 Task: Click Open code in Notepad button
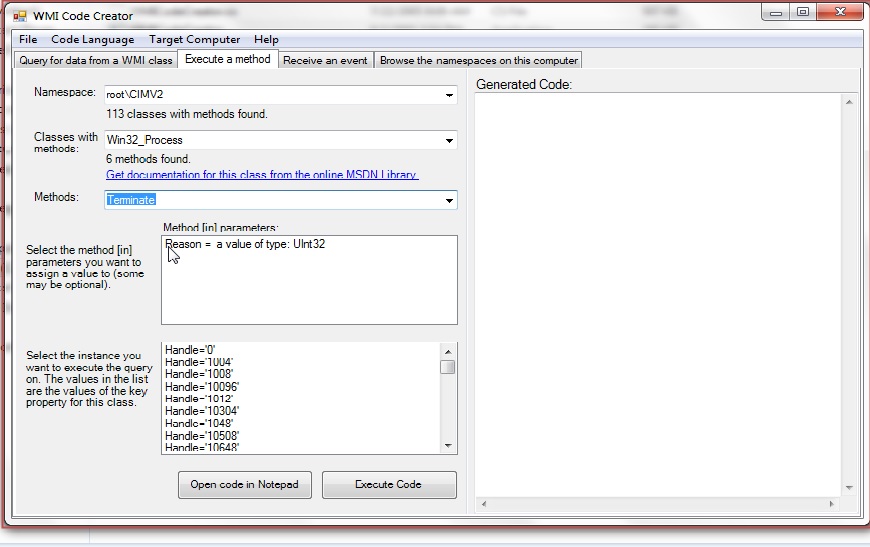tap(245, 485)
